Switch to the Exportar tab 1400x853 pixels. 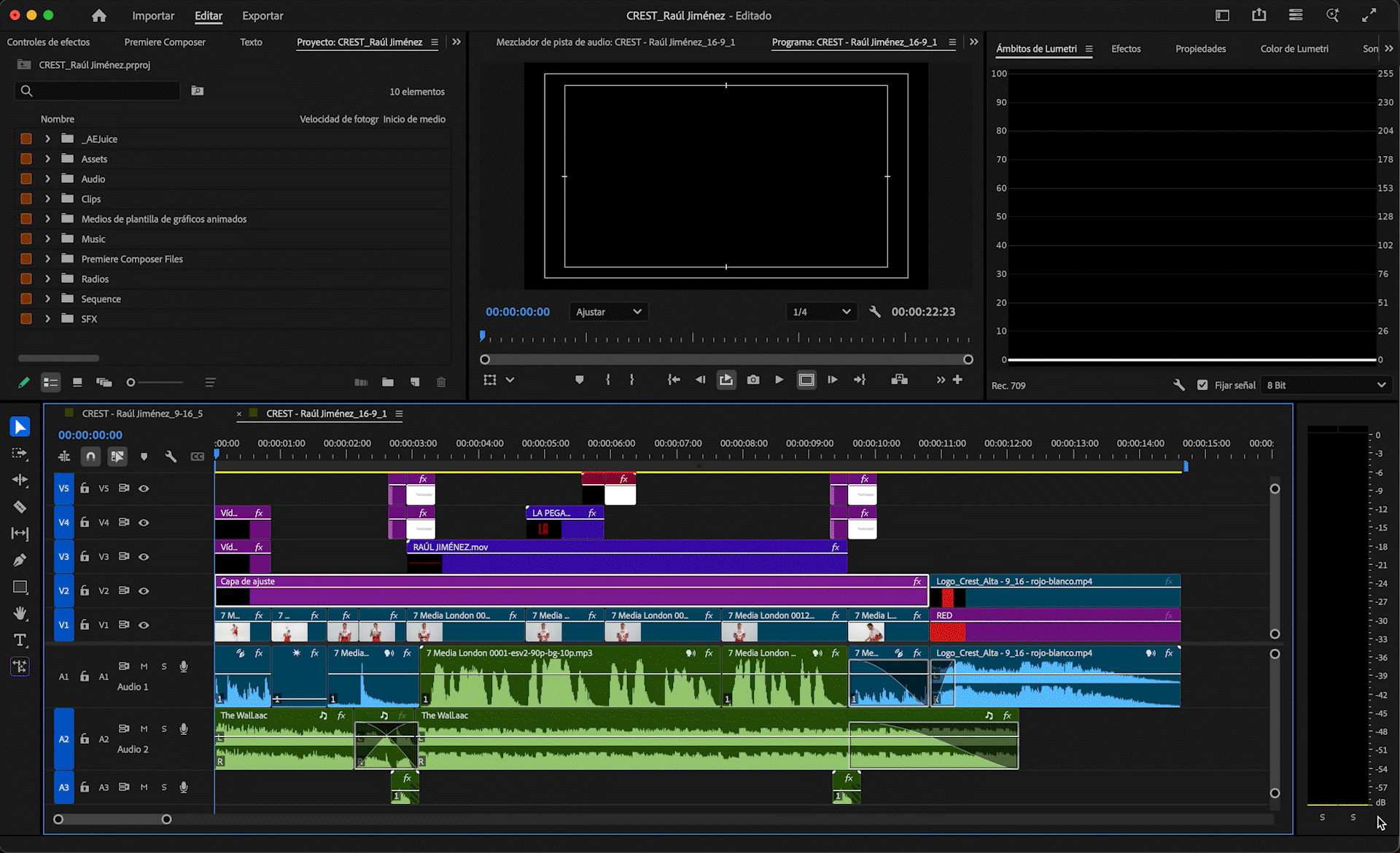(262, 15)
